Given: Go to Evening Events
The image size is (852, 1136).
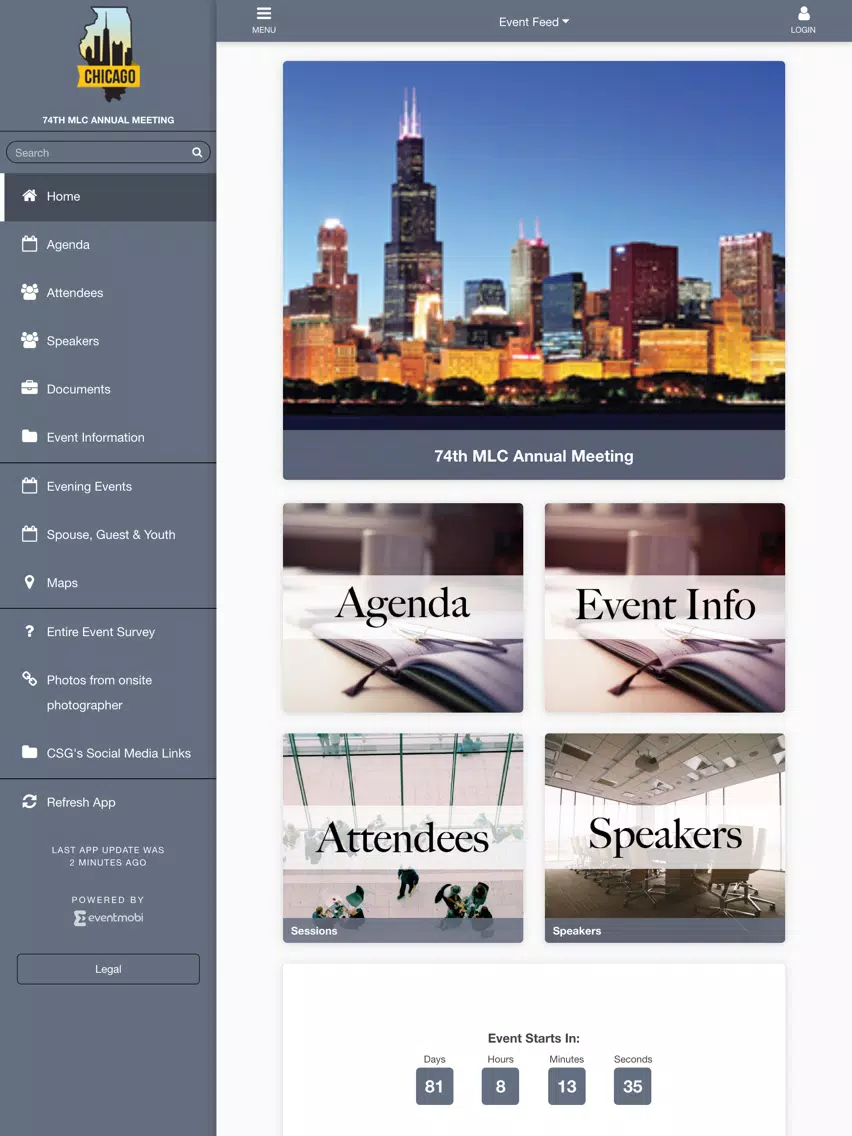Looking at the screenshot, I should (108, 486).
